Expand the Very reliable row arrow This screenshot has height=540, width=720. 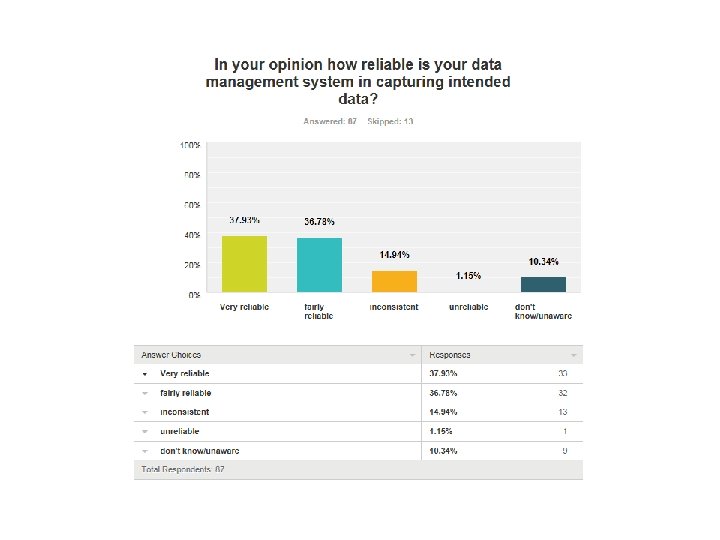point(145,373)
